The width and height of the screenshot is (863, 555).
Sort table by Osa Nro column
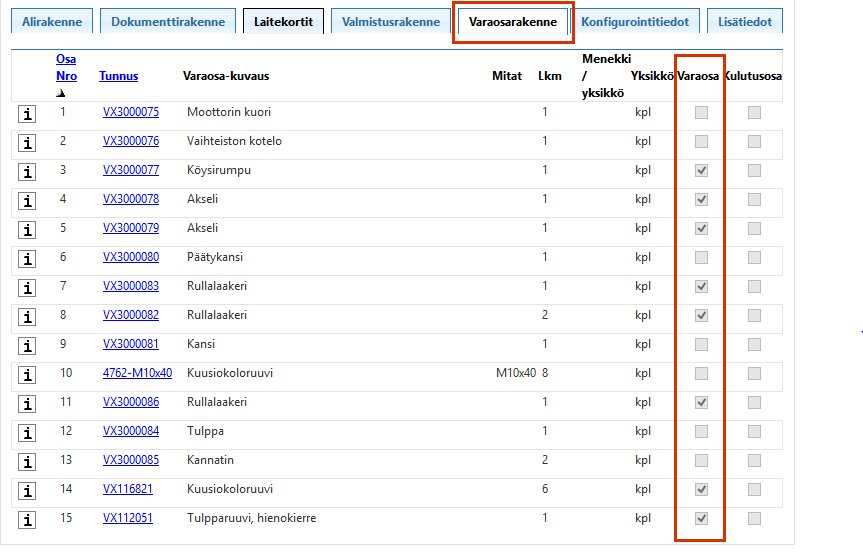(x=66, y=67)
